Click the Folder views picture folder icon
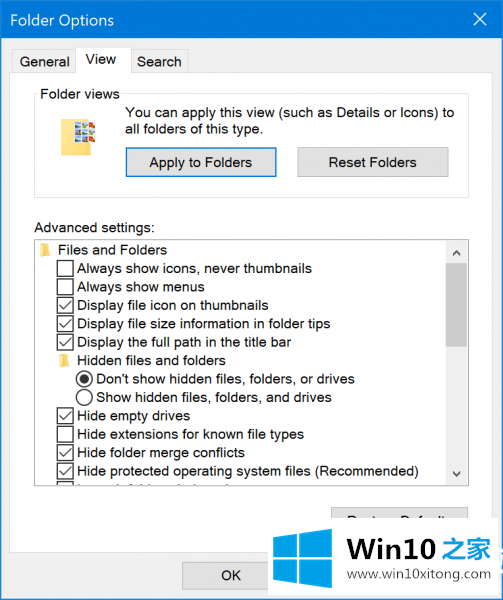 (x=78, y=137)
